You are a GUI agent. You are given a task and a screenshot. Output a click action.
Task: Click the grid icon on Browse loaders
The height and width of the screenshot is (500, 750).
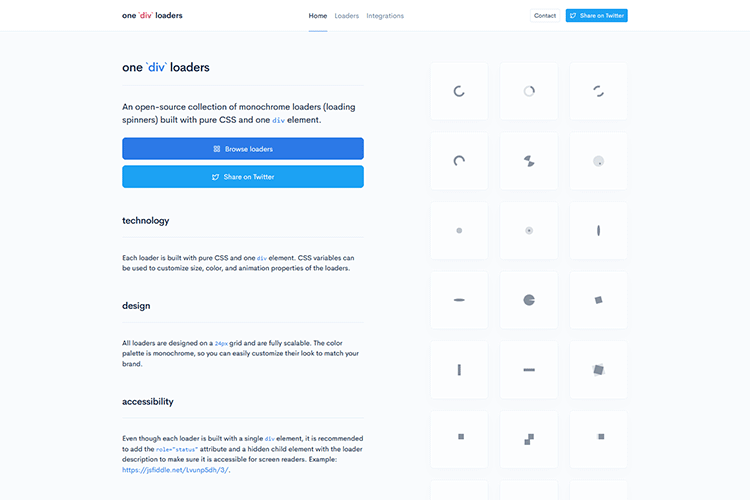[x=217, y=149]
